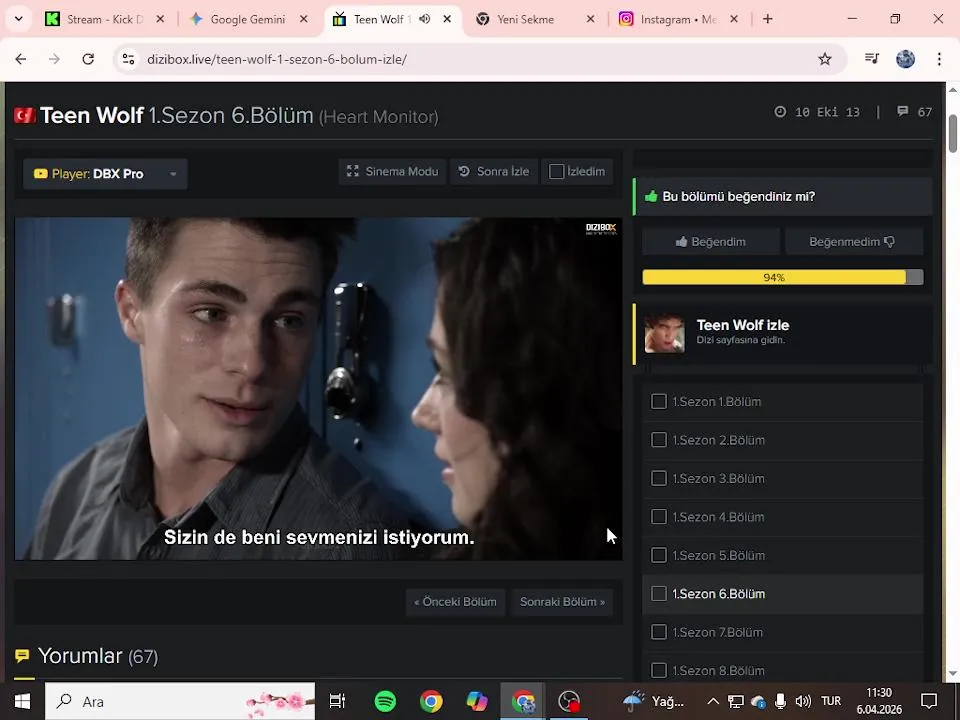
Task: Open Spotify from the taskbar
Action: [x=385, y=701]
